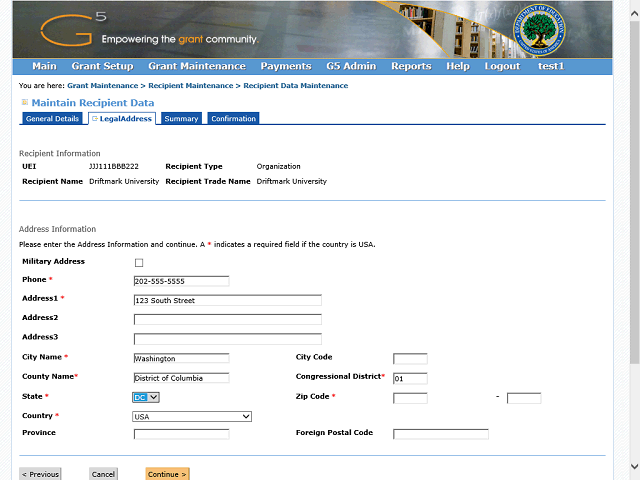Screen dimensions: 640x480
Task: Open the Main menu
Action: click(x=44, y=66)
